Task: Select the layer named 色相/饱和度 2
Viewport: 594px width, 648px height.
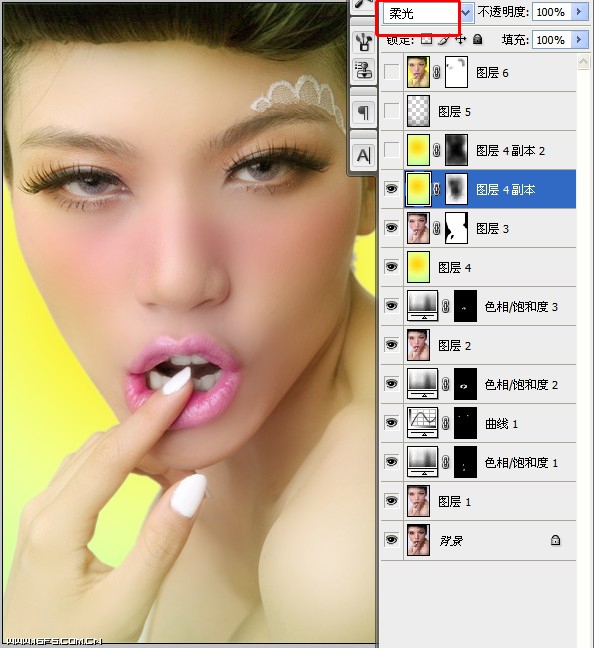Action: coord(521,385)
